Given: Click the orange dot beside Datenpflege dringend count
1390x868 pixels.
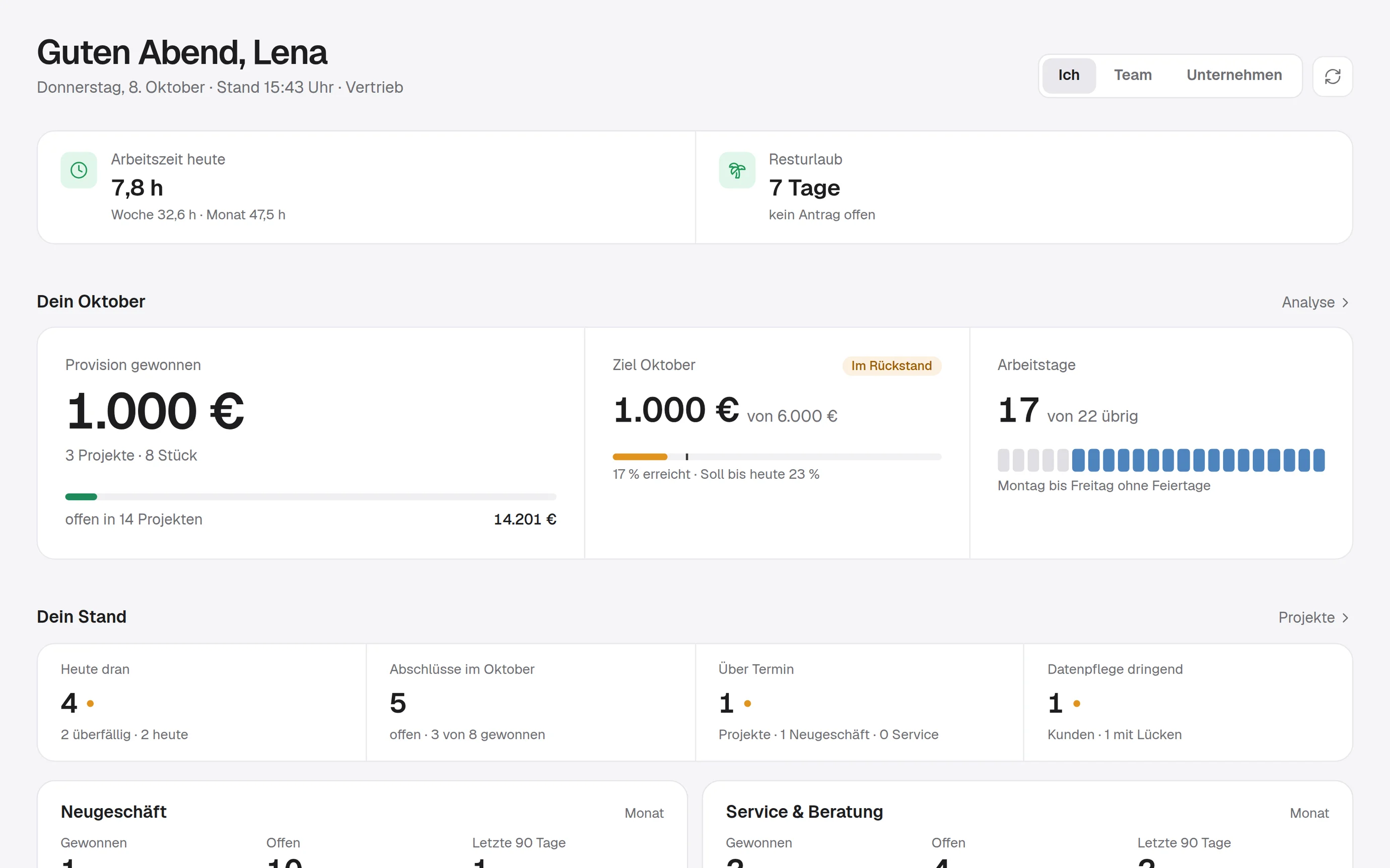Looking at the screenshot, I should (1077, 703).
